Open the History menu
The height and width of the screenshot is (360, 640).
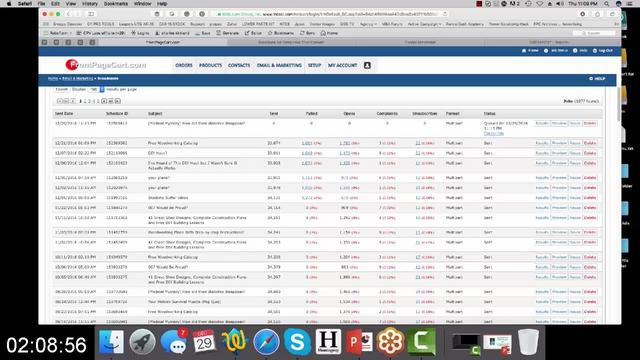point(89,4)
